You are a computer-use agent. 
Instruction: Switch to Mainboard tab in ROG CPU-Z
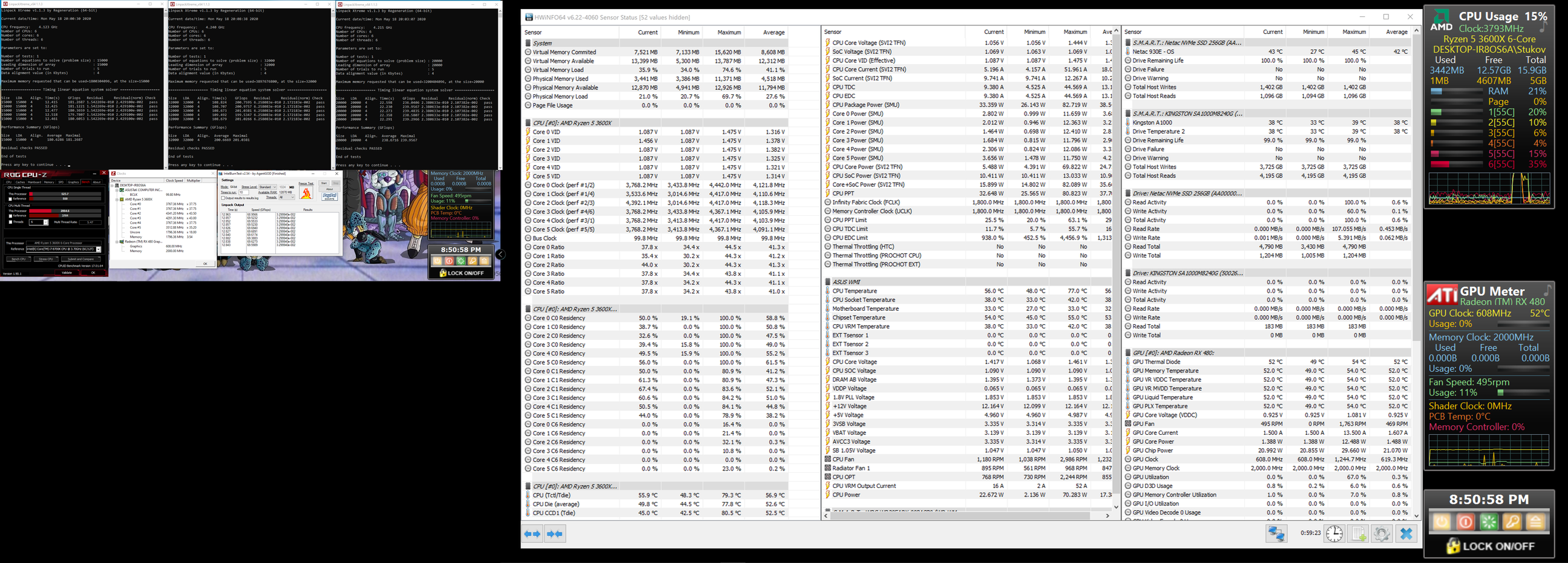34,183
